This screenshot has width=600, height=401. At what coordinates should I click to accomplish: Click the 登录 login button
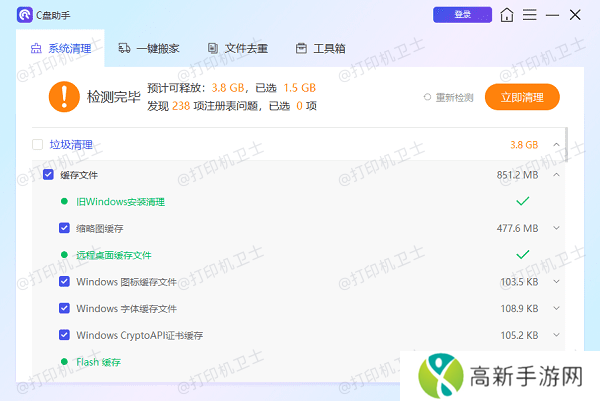(462, 15)
